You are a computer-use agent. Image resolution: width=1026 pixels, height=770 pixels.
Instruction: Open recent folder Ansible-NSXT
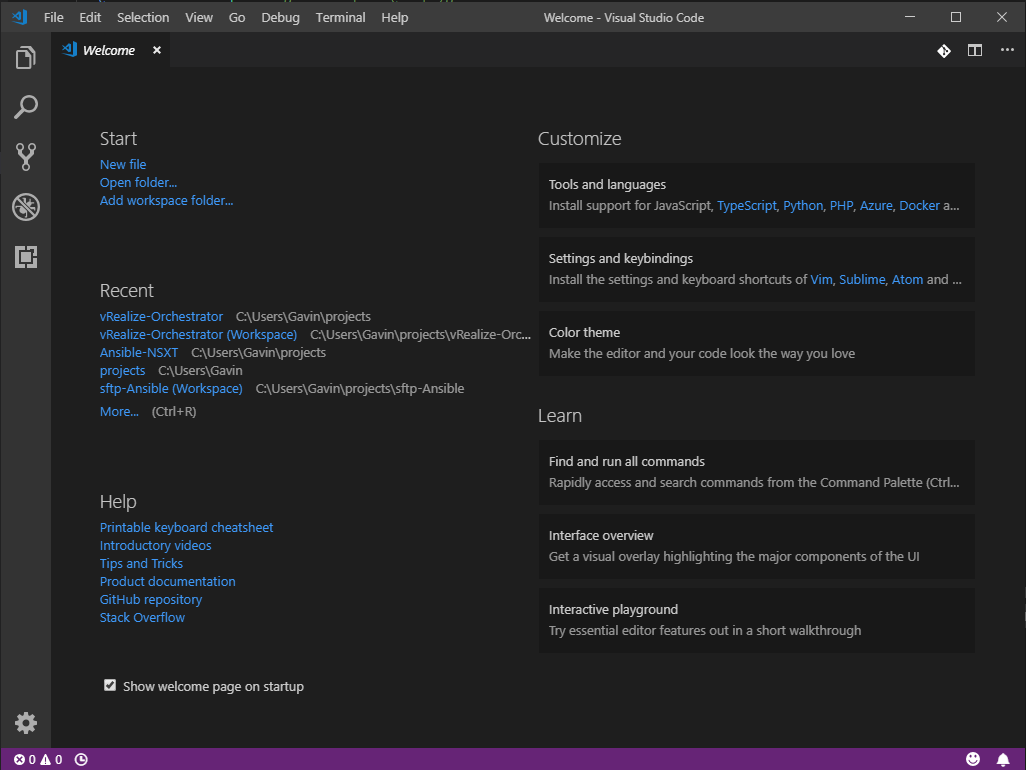coord(139,352)
